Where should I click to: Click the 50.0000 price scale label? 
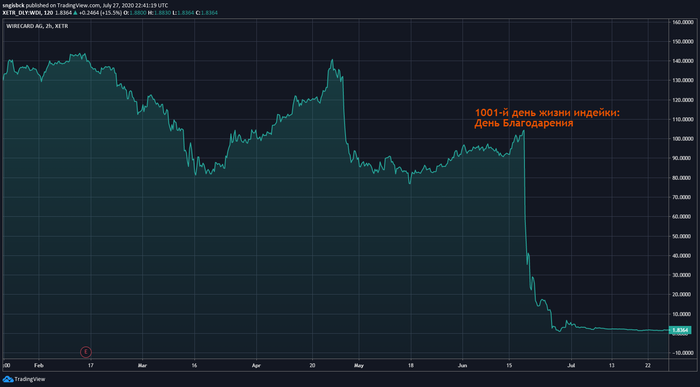pos(683,236)
